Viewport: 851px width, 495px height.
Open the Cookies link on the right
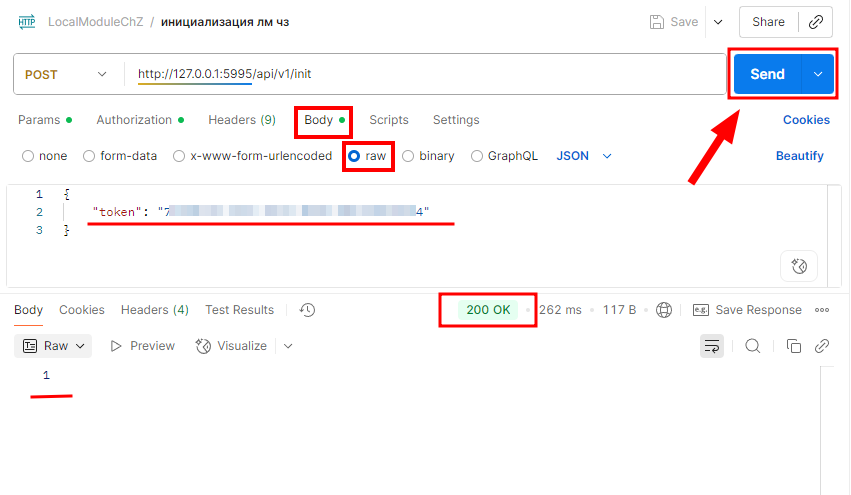tap(805, 120)
